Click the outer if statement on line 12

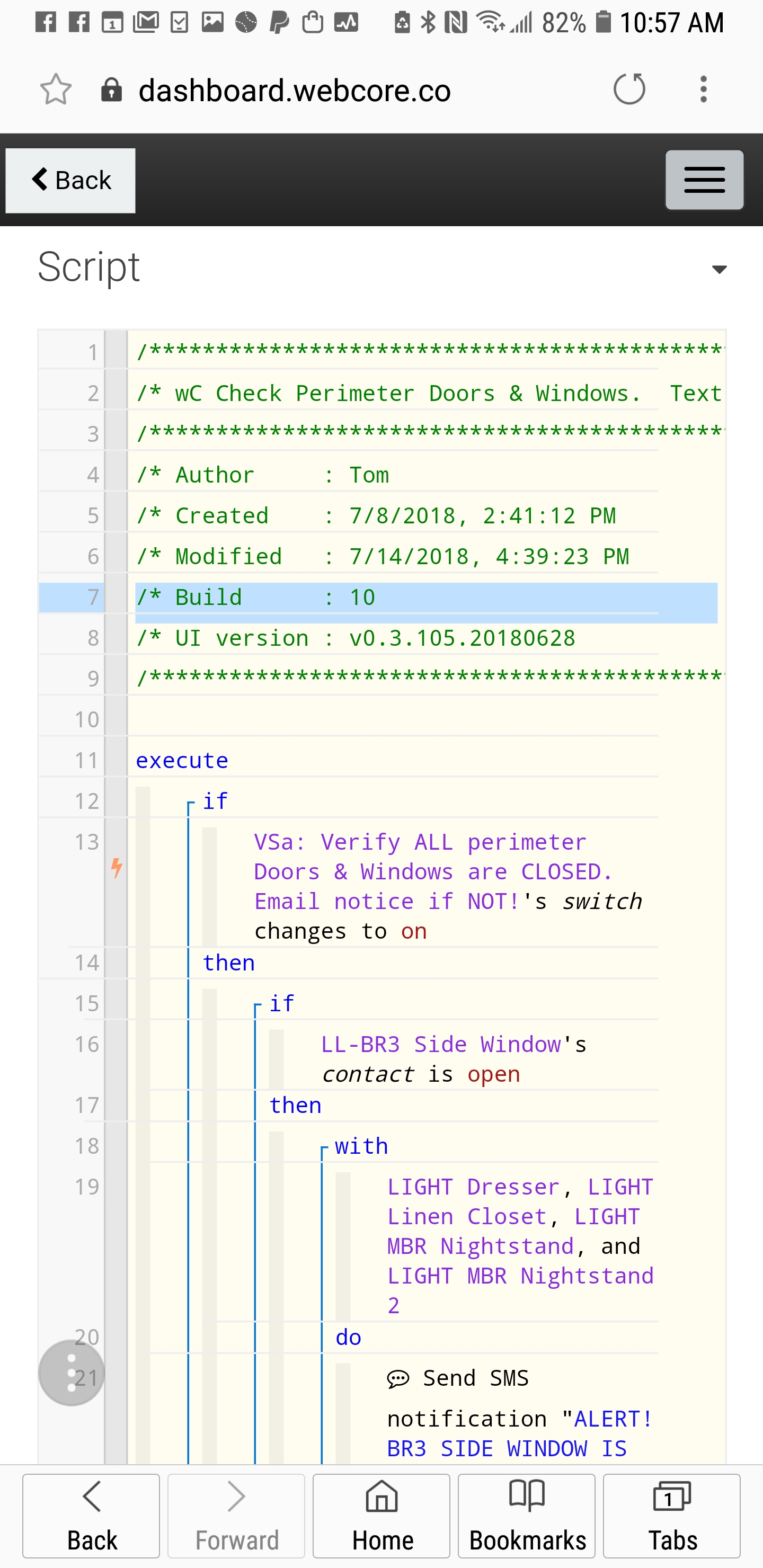coord(215,801)
